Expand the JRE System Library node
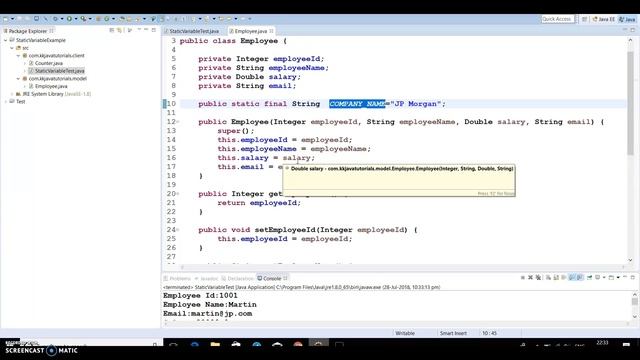 tap(12, 94)
